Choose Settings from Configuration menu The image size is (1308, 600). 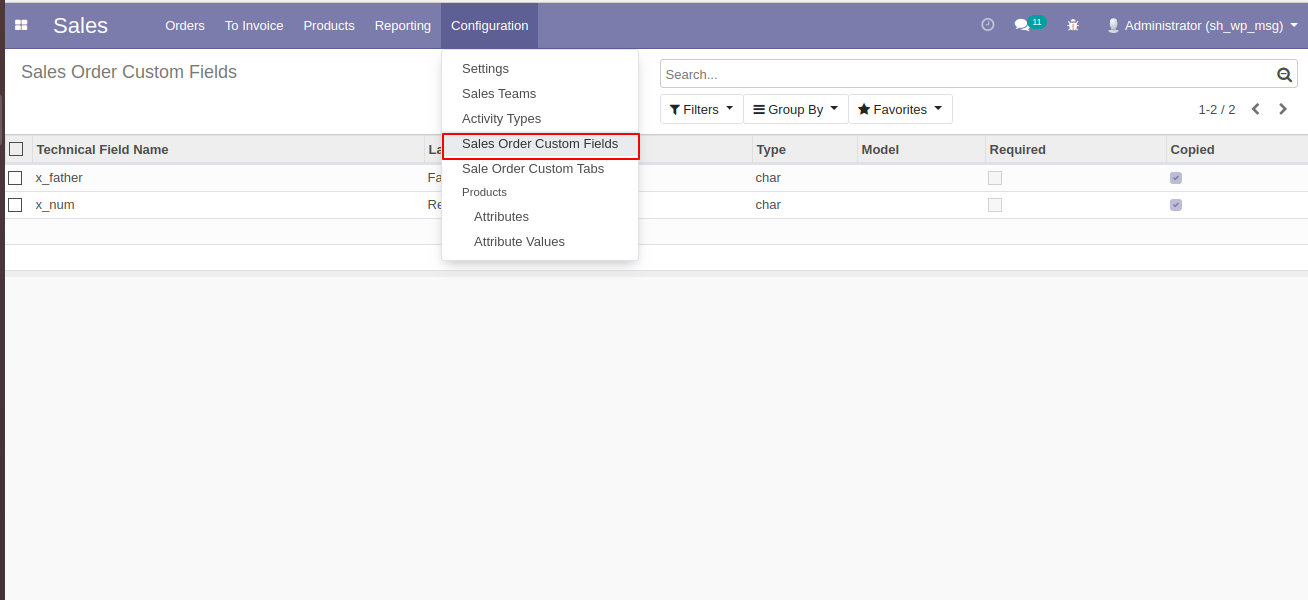pos(540,68)
